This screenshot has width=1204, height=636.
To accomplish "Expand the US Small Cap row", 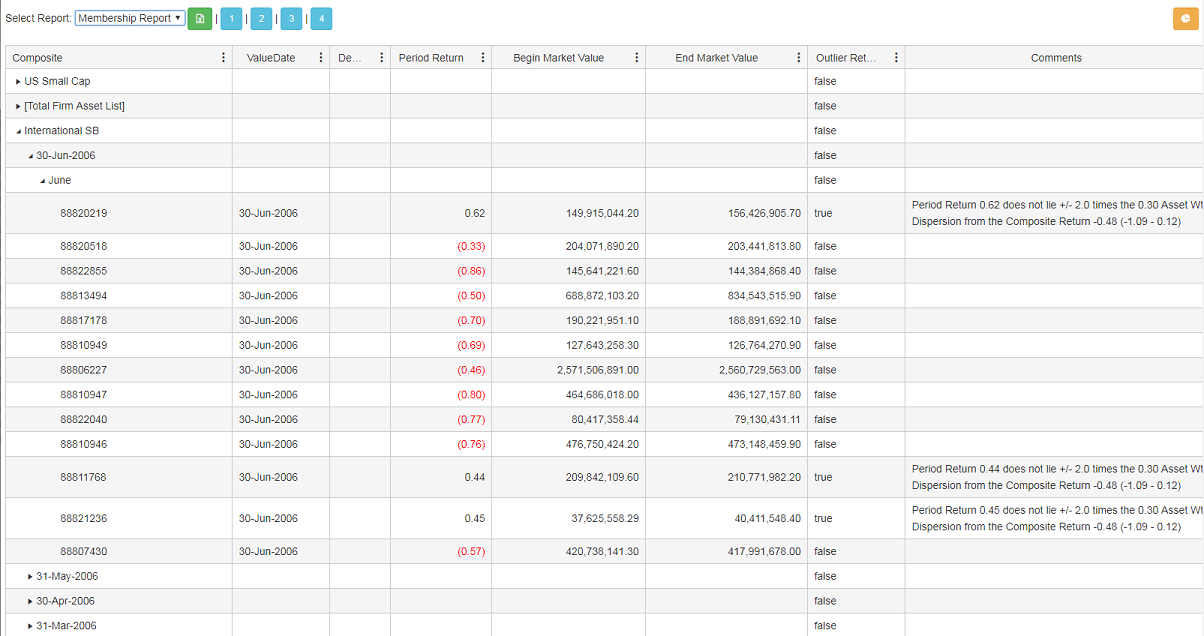I will point(18,81).
